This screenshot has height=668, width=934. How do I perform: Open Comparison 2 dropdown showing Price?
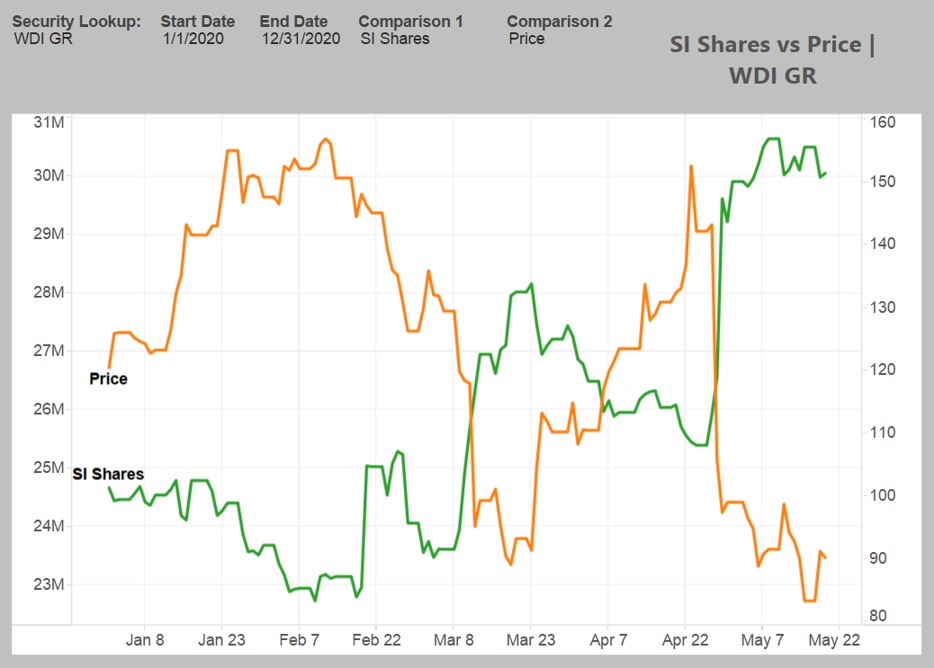click(x=526, y=39)
